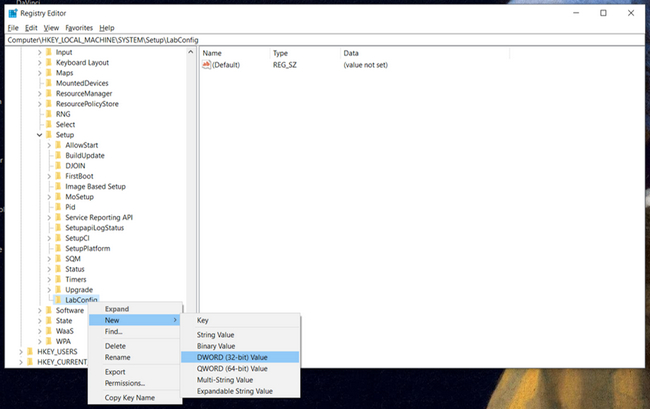
Task: Click the Registry Editor app icon
Action: coord(13,13)
